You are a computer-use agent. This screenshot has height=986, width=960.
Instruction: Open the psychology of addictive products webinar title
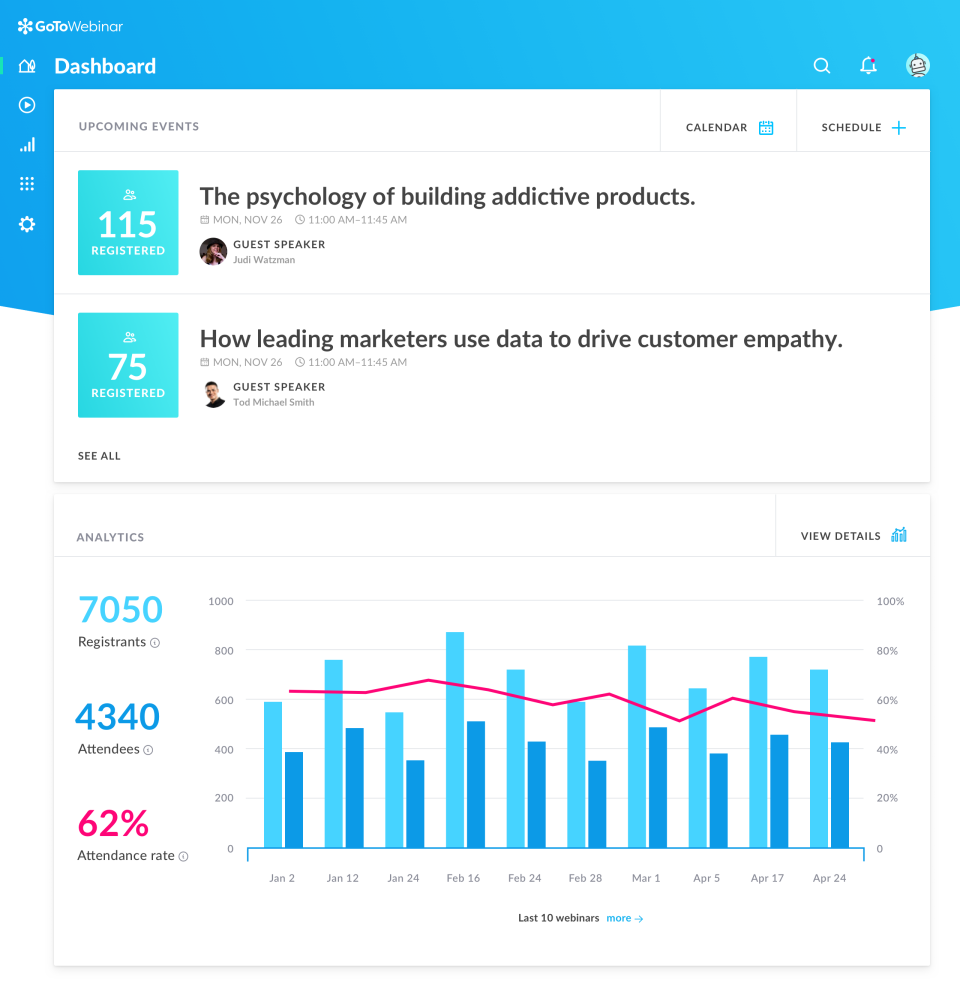[x=447, y=196]
